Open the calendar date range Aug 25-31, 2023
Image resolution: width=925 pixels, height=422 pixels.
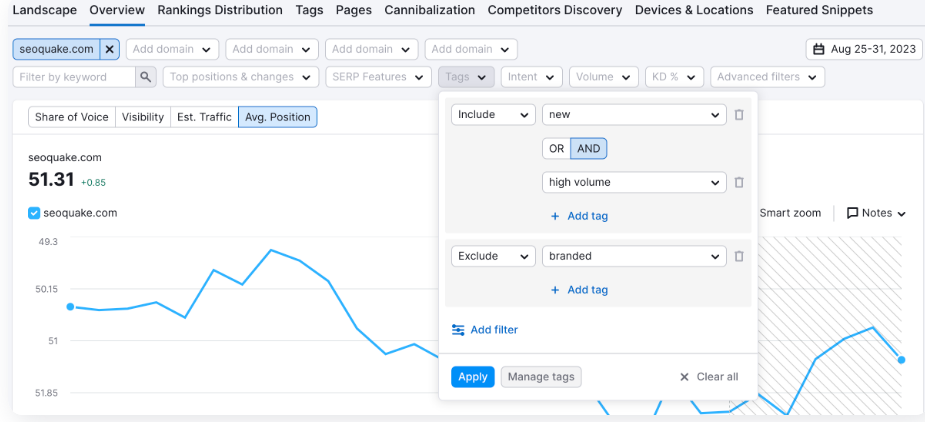coord(864,50)
